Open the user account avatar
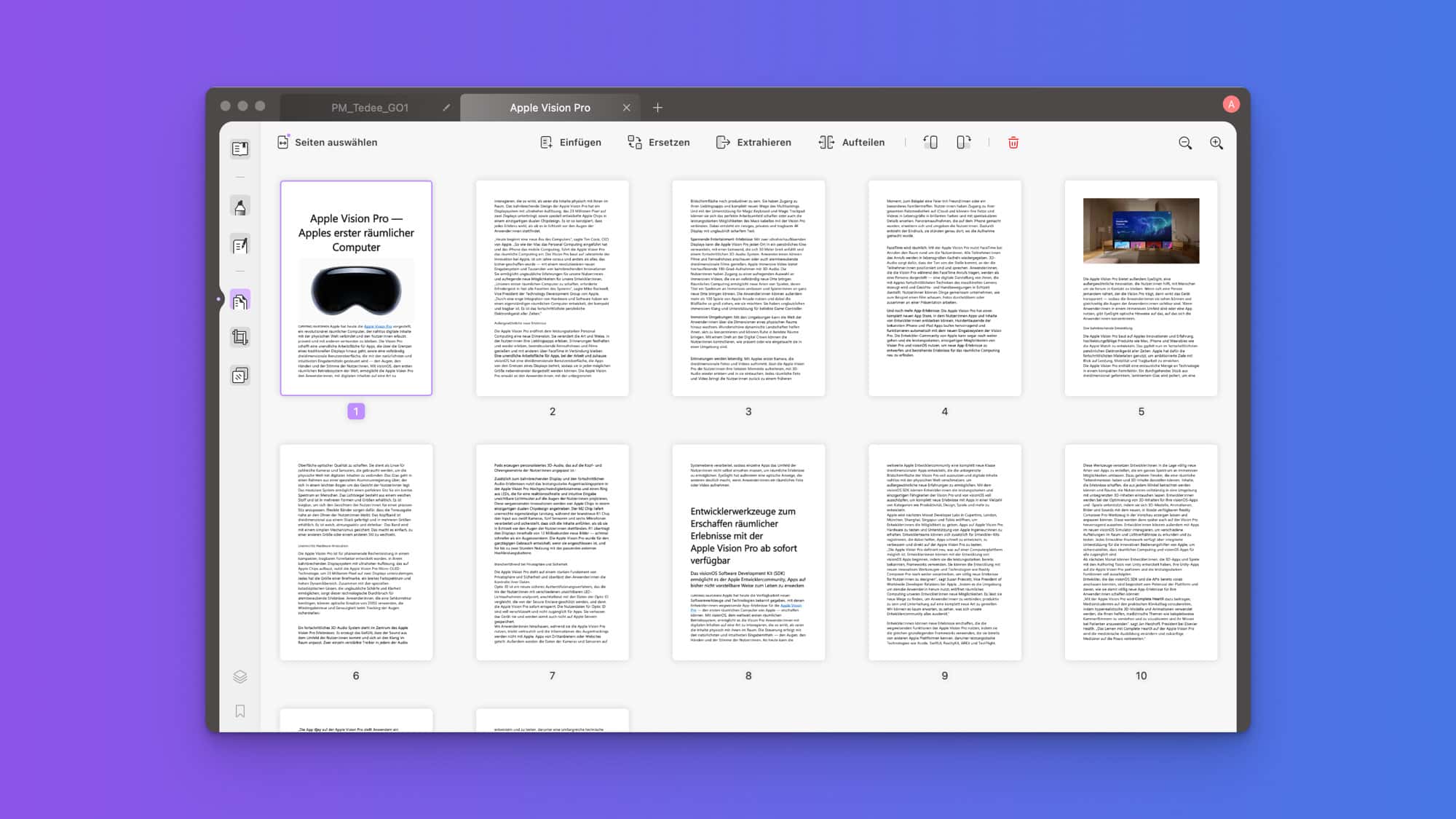1456x819 pixels. [1230, 105]
